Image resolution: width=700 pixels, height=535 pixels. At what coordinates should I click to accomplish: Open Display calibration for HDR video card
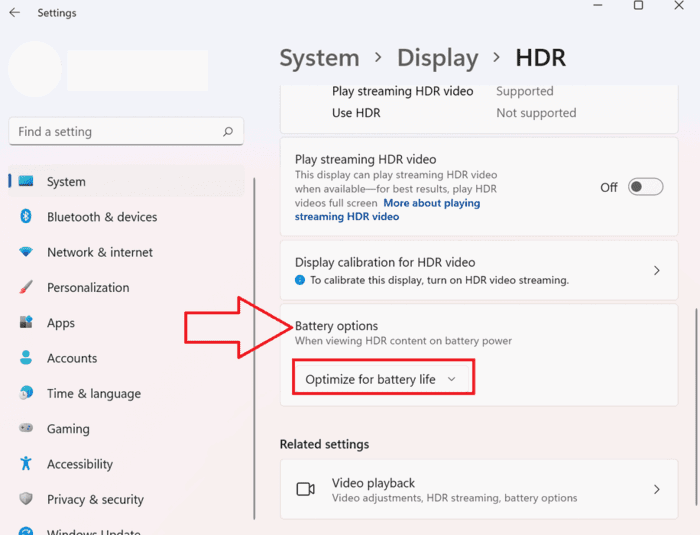479,270
